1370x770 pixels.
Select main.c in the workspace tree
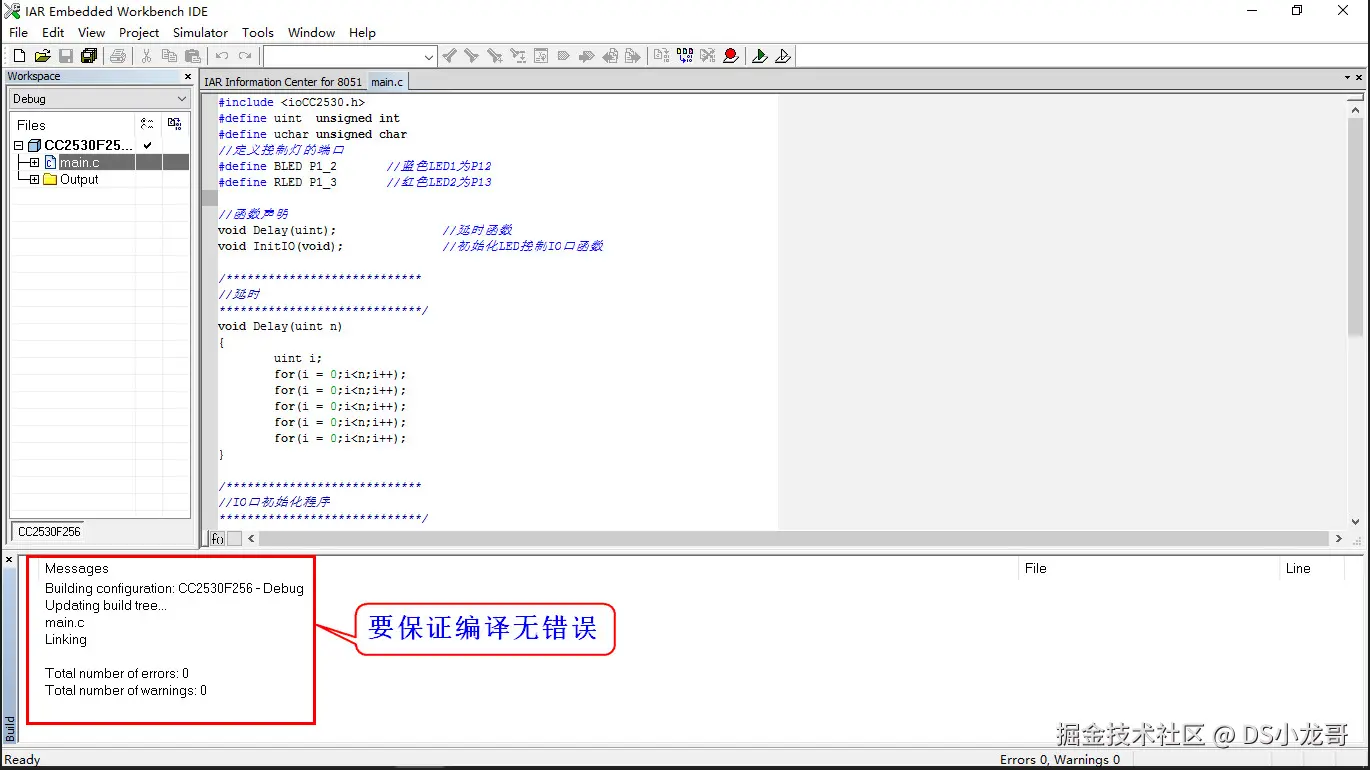(79, 162)
